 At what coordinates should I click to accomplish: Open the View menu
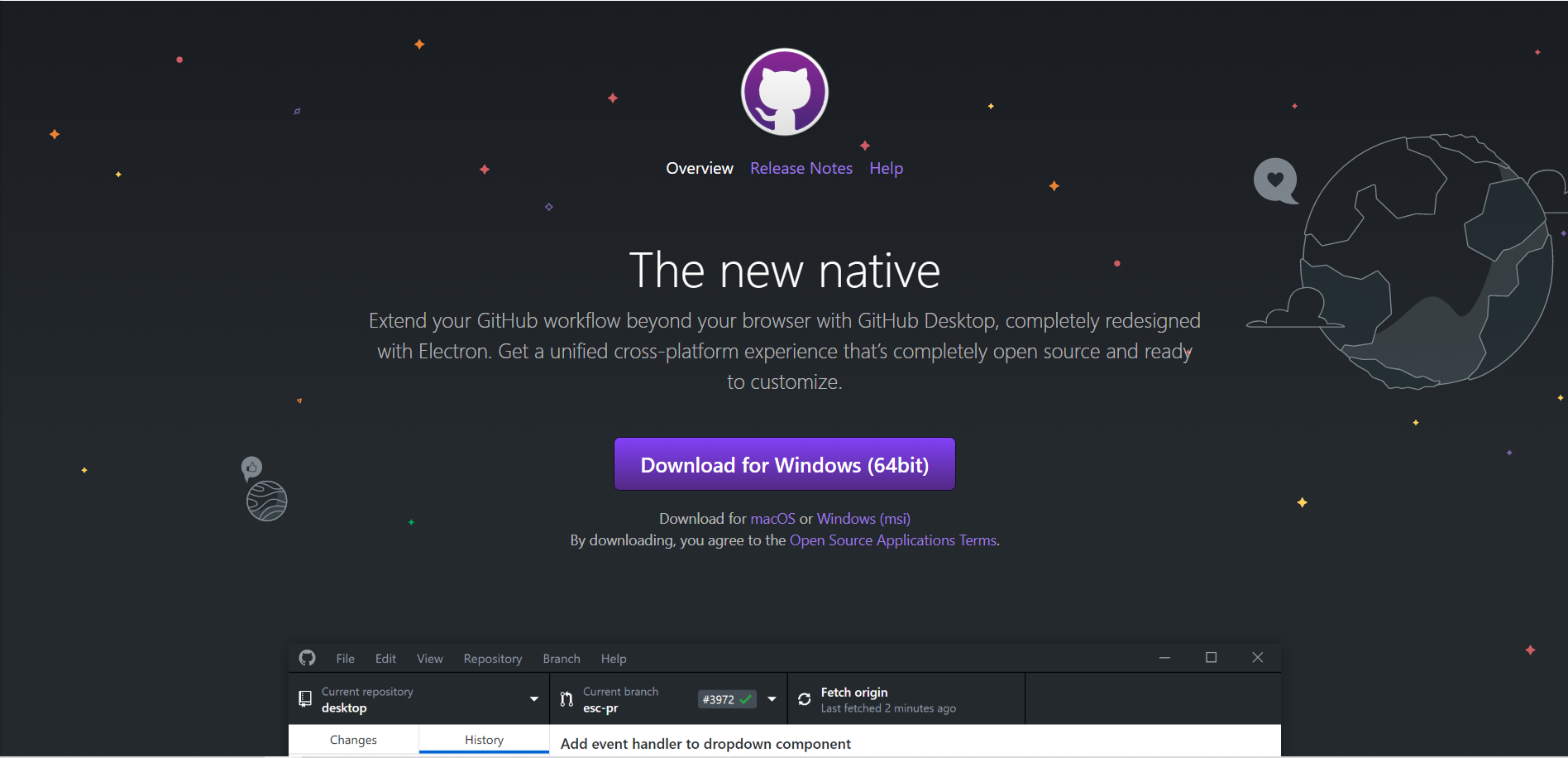pyautogui.click(x=429, y=659)
